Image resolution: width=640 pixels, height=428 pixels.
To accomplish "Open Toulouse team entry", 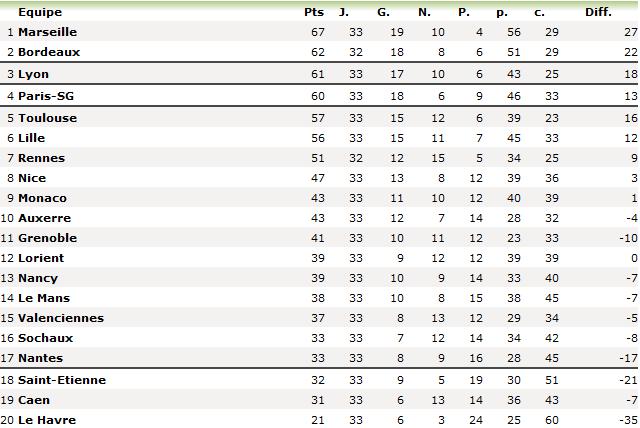I will pos(47,118).
